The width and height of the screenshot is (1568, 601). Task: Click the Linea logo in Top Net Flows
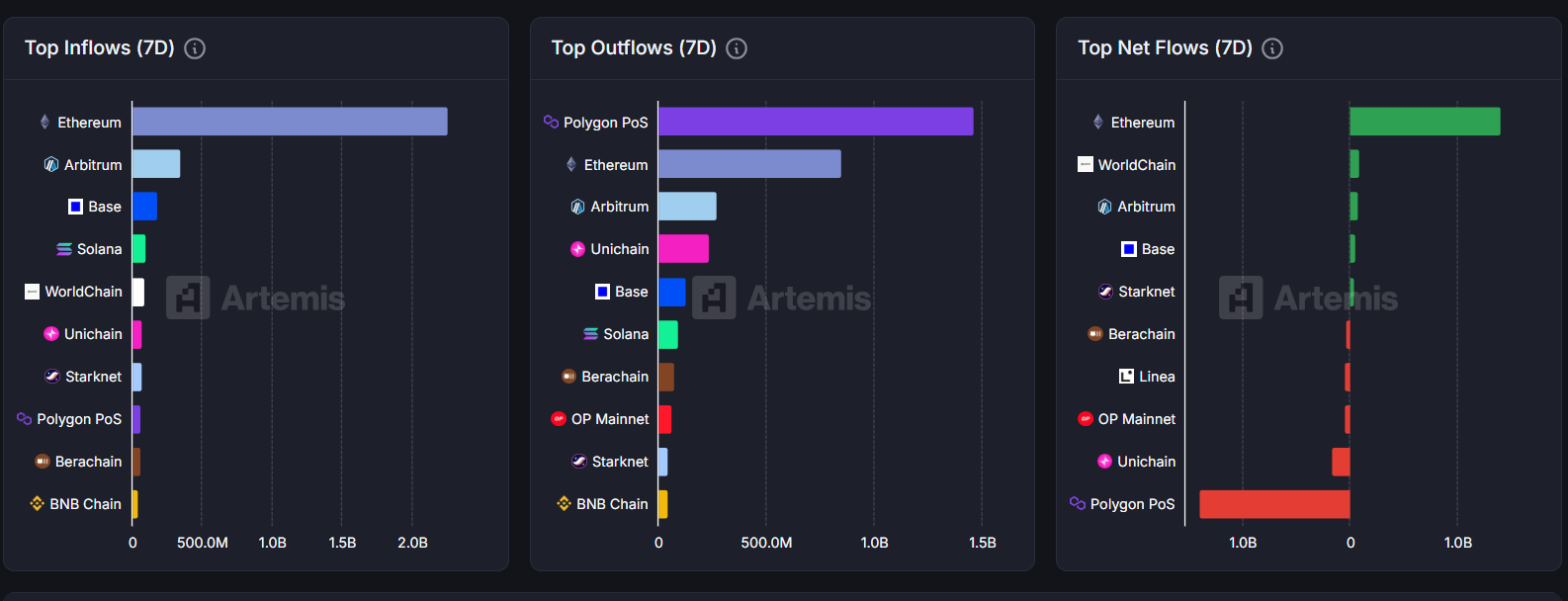tap(1126, 377)
